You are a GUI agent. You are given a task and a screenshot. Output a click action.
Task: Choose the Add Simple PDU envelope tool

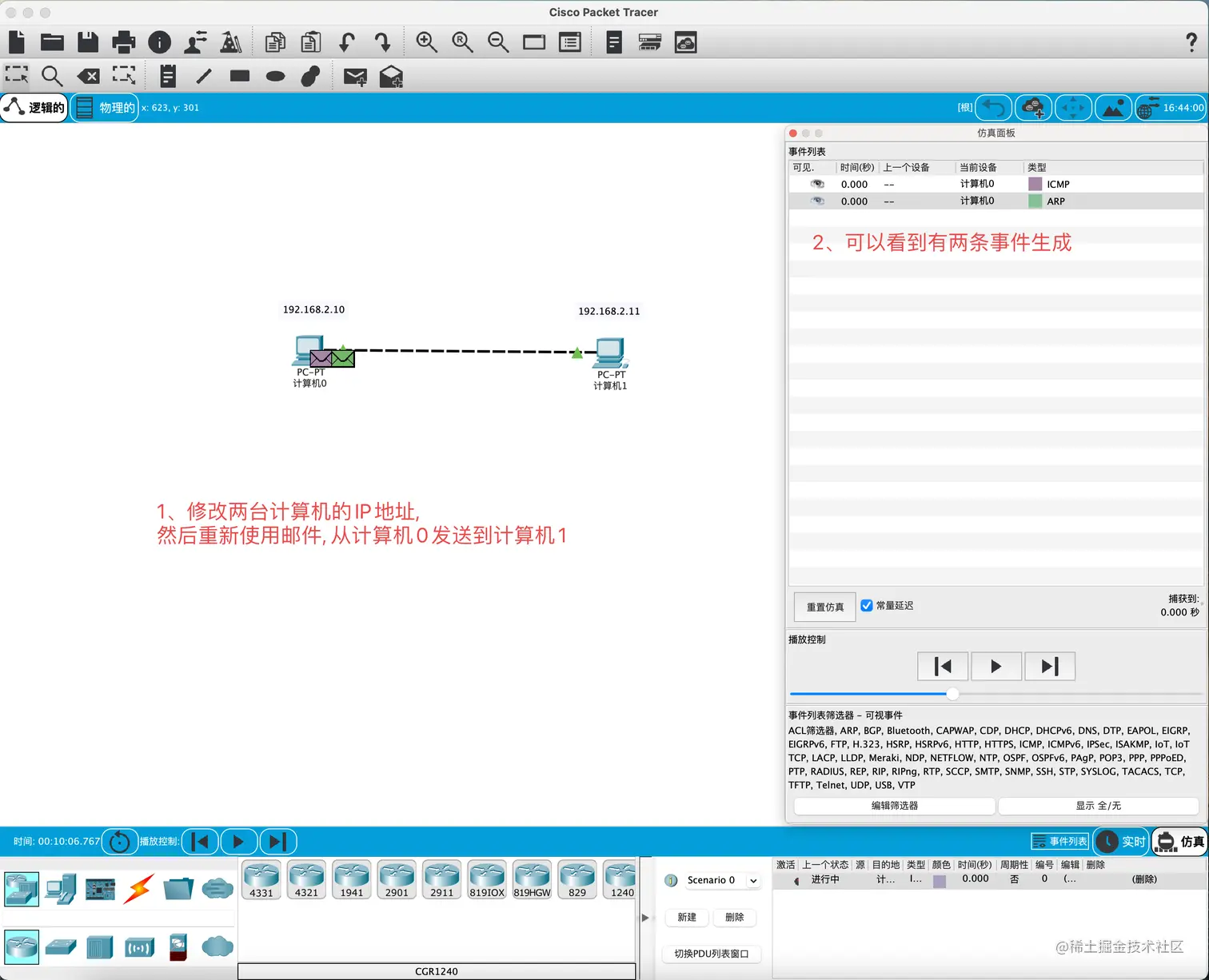coord(355,77)
